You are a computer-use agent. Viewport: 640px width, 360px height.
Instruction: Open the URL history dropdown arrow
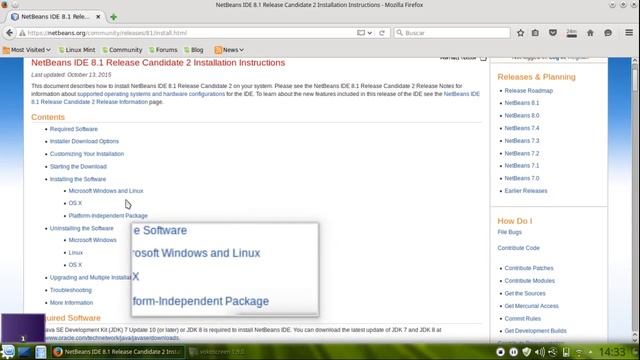370,33
